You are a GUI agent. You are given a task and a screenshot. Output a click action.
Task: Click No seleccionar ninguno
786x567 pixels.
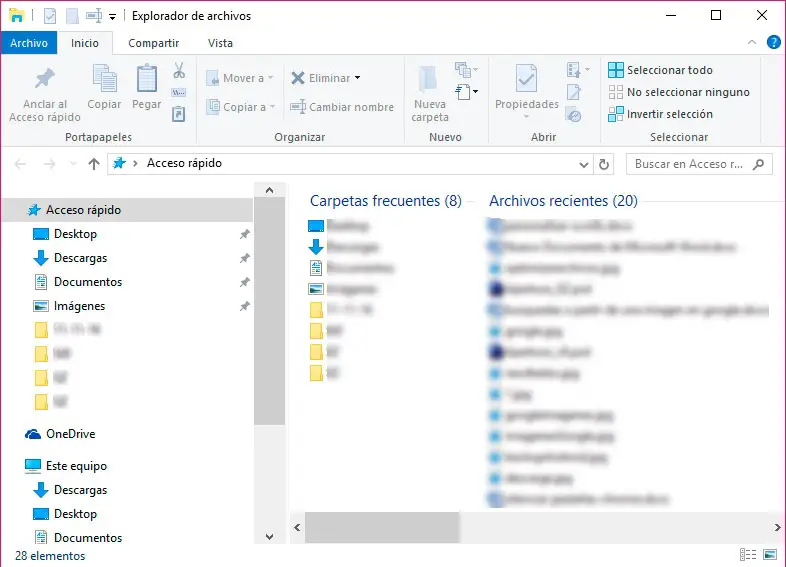(679, 92)
